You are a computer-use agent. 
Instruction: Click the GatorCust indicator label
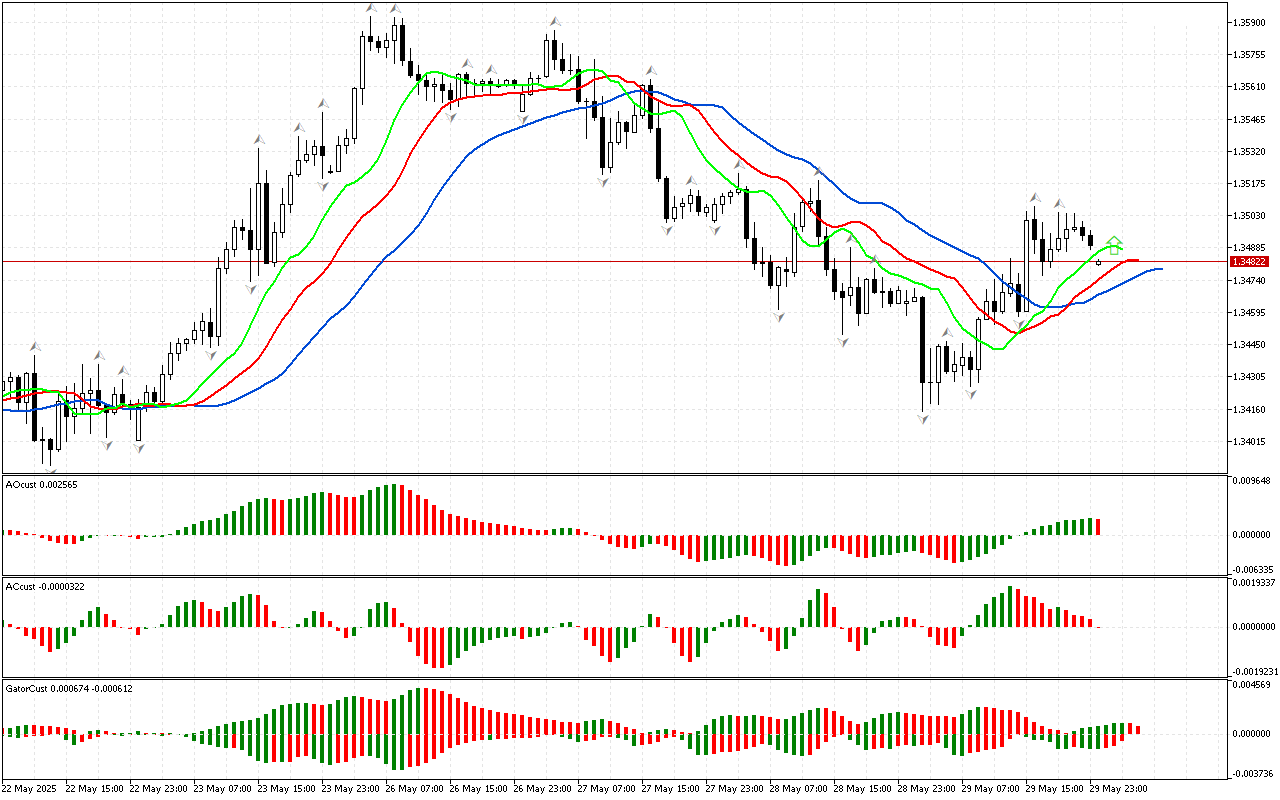pyautogui.click(x=70, y=688)
